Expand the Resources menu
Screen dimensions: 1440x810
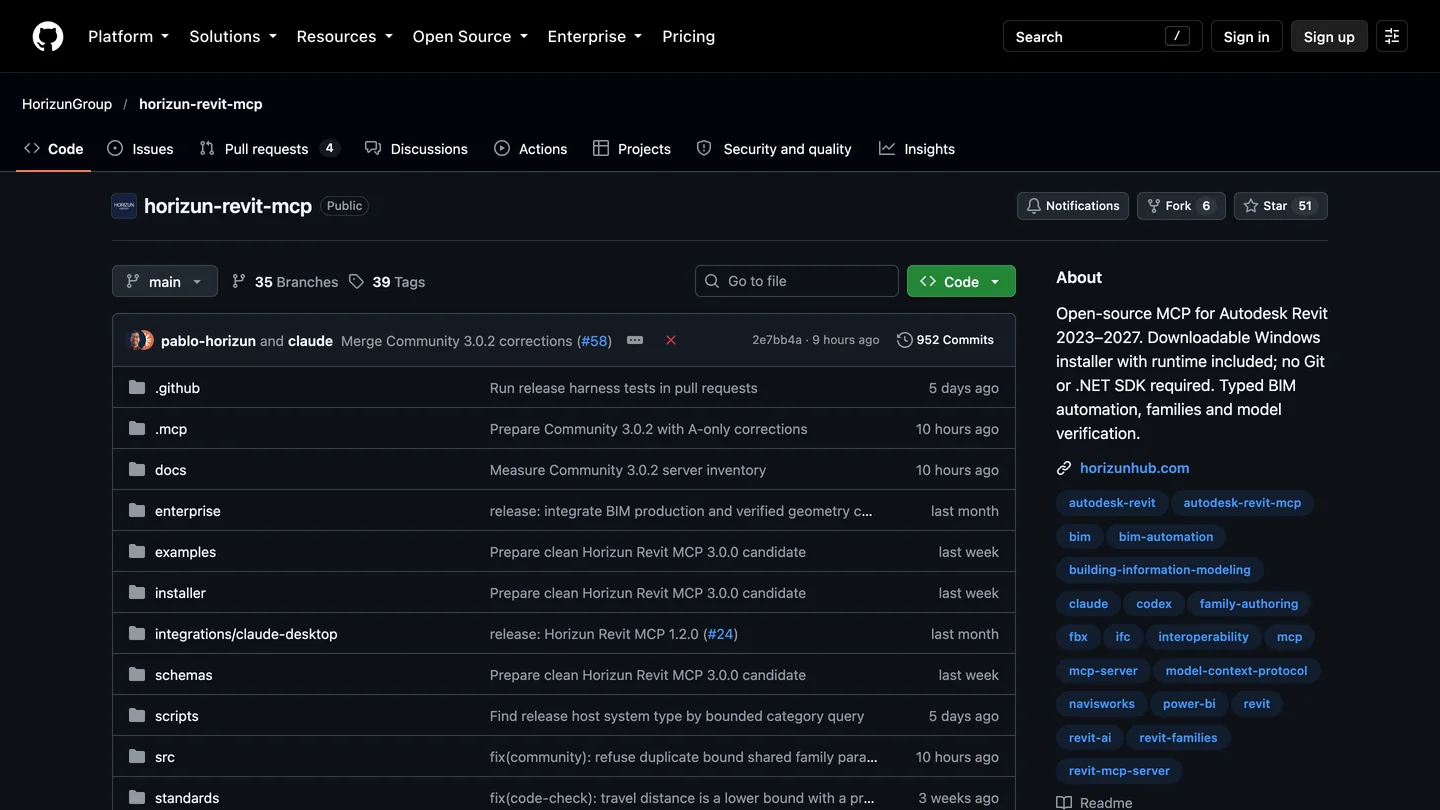coord(344,36)
